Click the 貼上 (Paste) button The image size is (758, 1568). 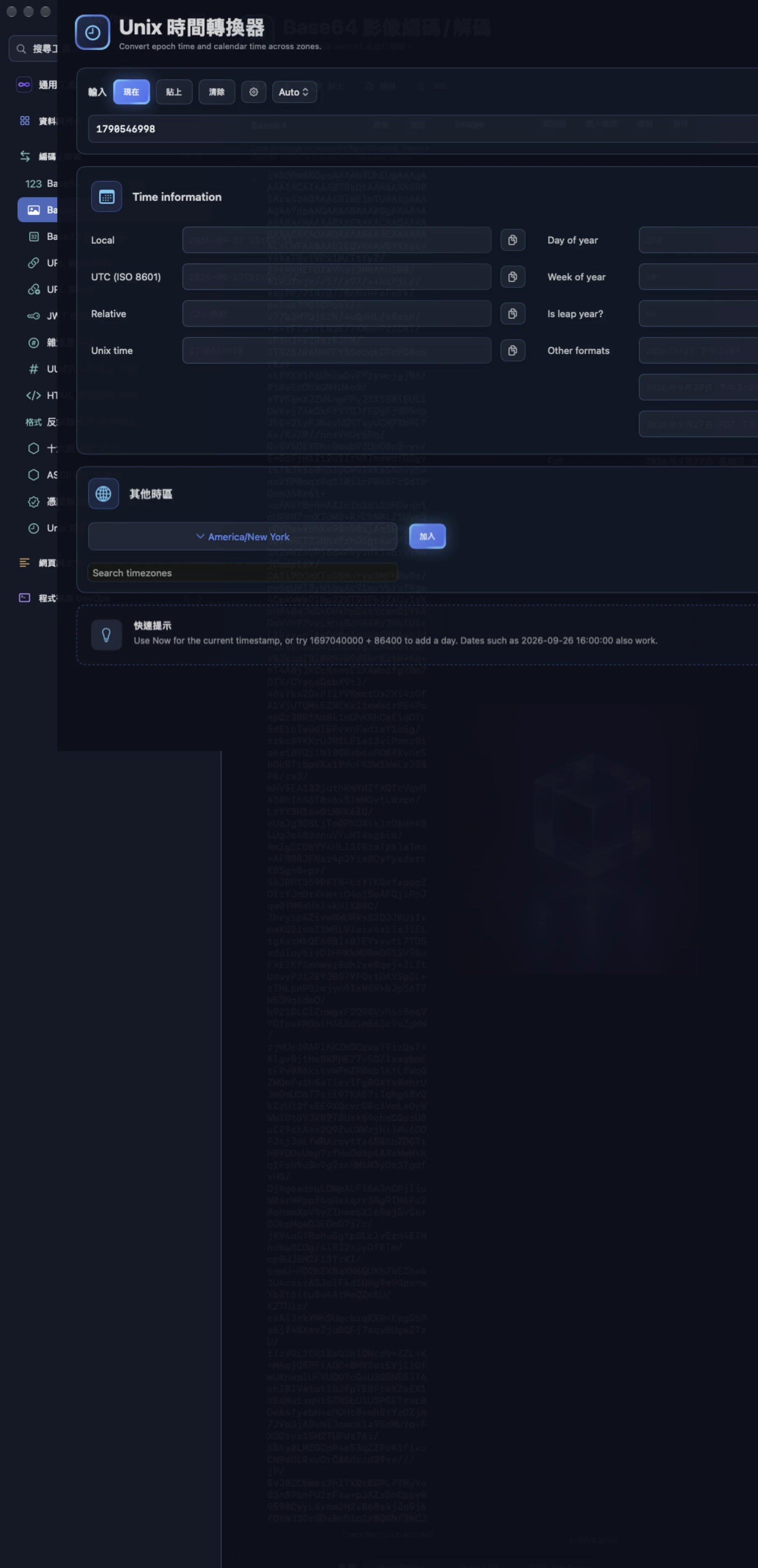[174, 92]
